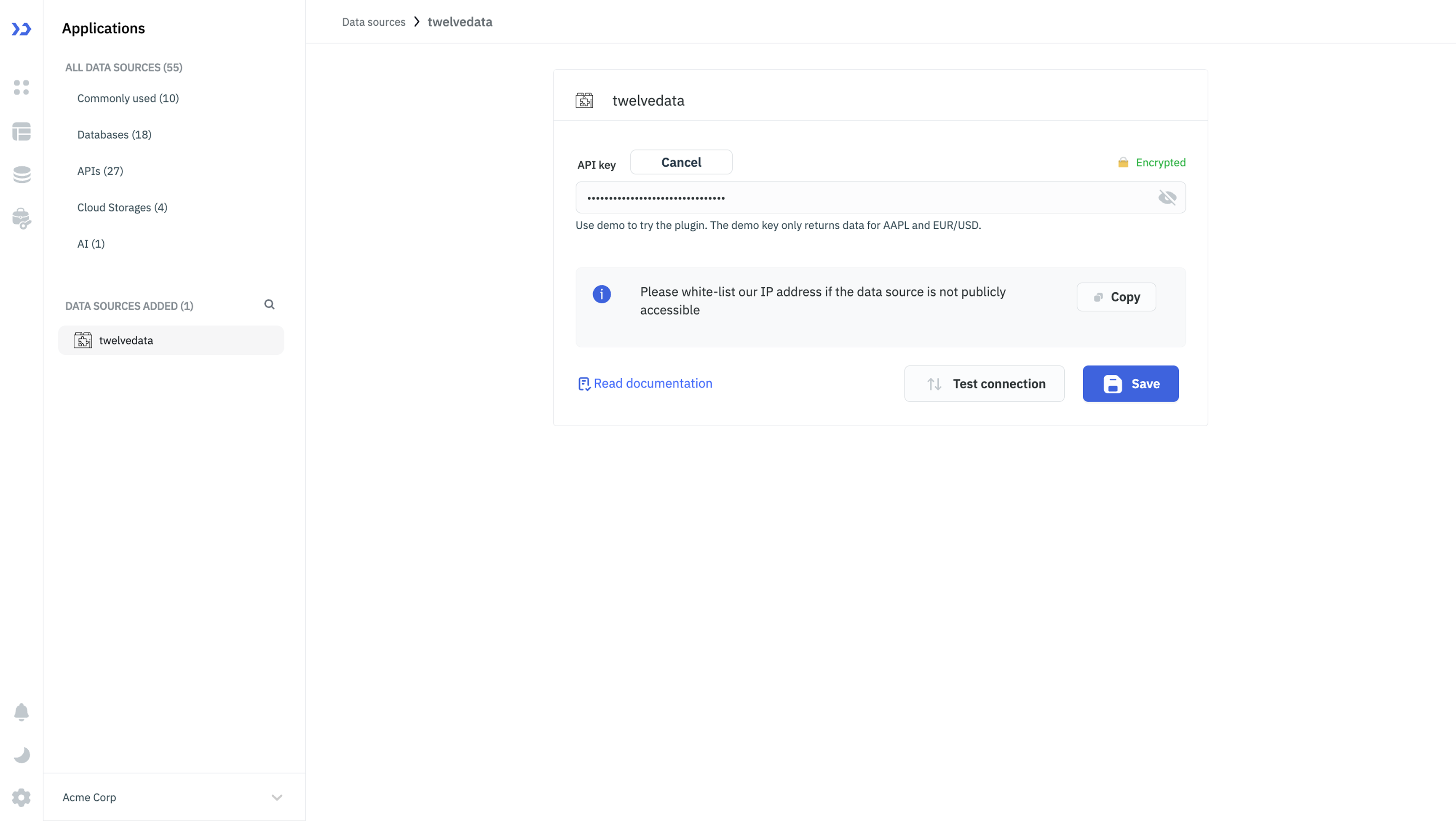Click twelvedata plugin icon in sidebar list
Image resolution: width=1456 pixels, height=821 pixels.
pyautogui.click(x=83, y=340)
